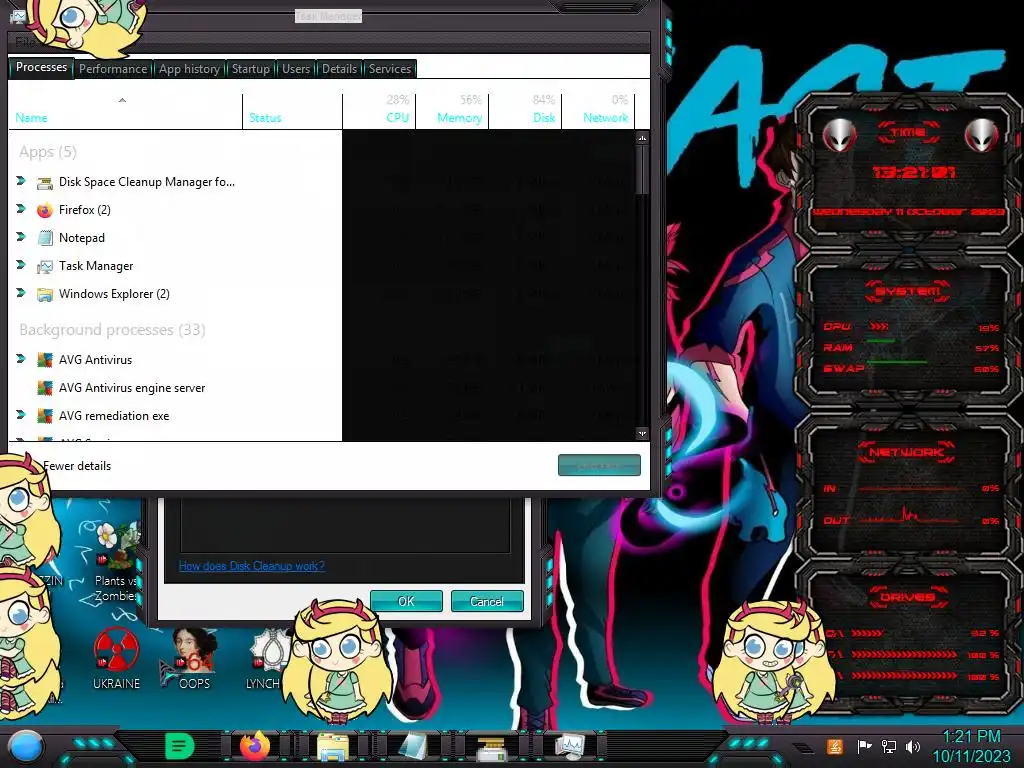Screen dimensions: 1024x768
Task: Open File Explorer from the taskbar
Action: 332,746
